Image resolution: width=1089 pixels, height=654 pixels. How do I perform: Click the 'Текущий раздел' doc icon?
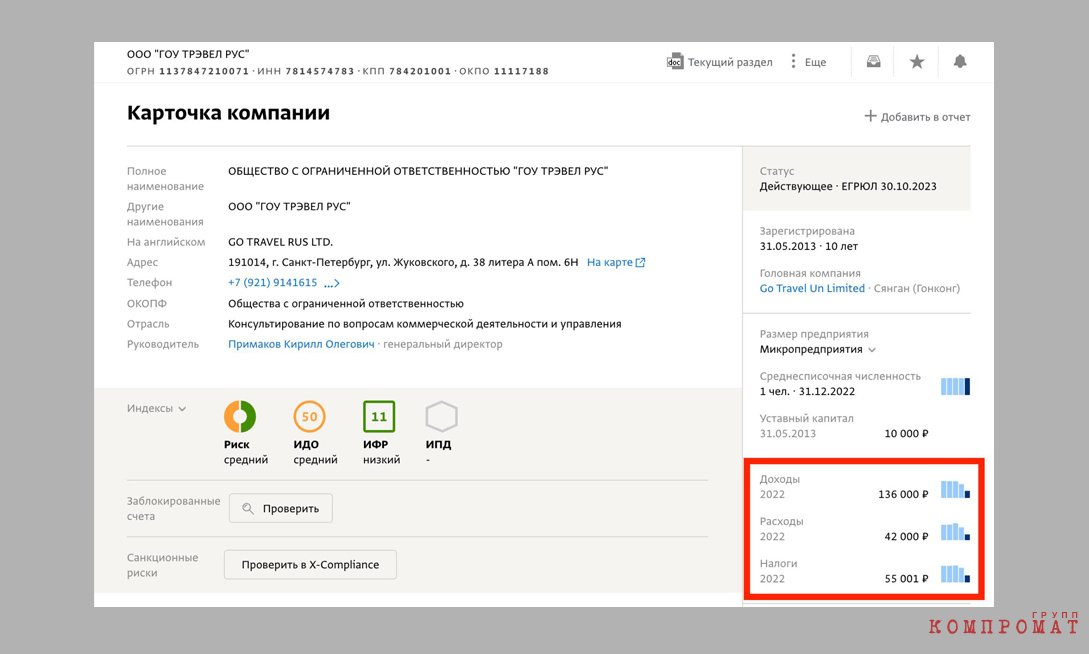point(675,62)
